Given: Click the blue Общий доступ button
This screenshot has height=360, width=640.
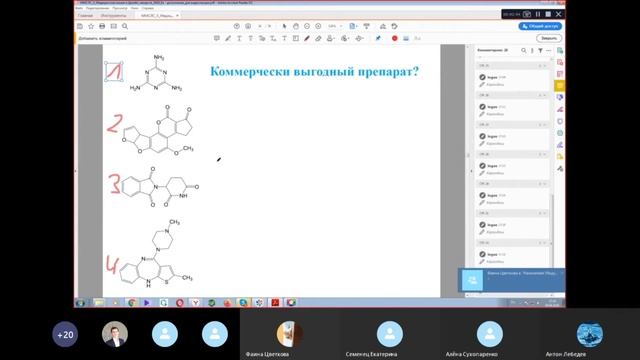Looking at the screenshot, I should pos(540,26).
